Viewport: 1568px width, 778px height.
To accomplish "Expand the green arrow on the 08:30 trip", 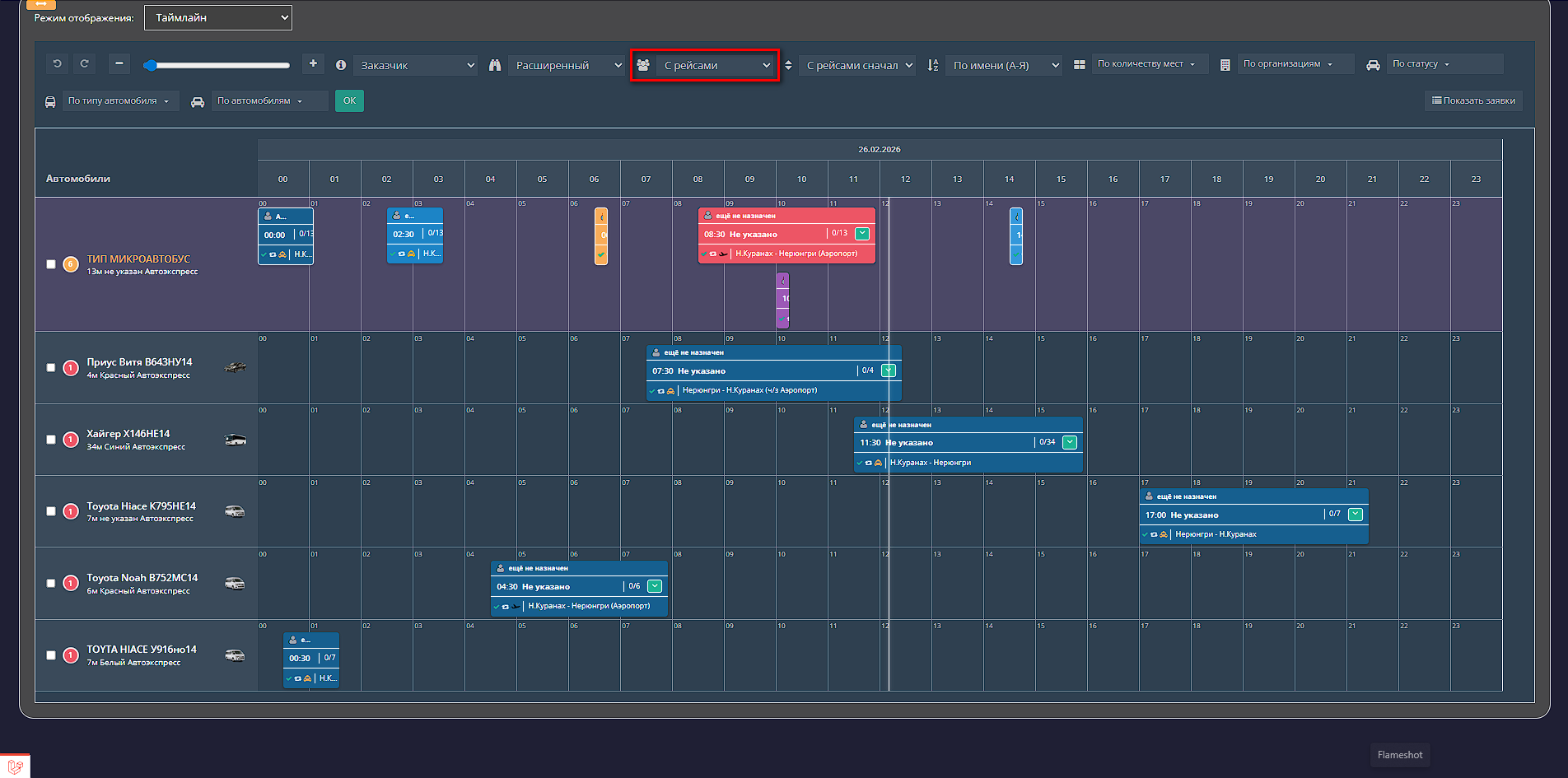I will click(862, 234).
